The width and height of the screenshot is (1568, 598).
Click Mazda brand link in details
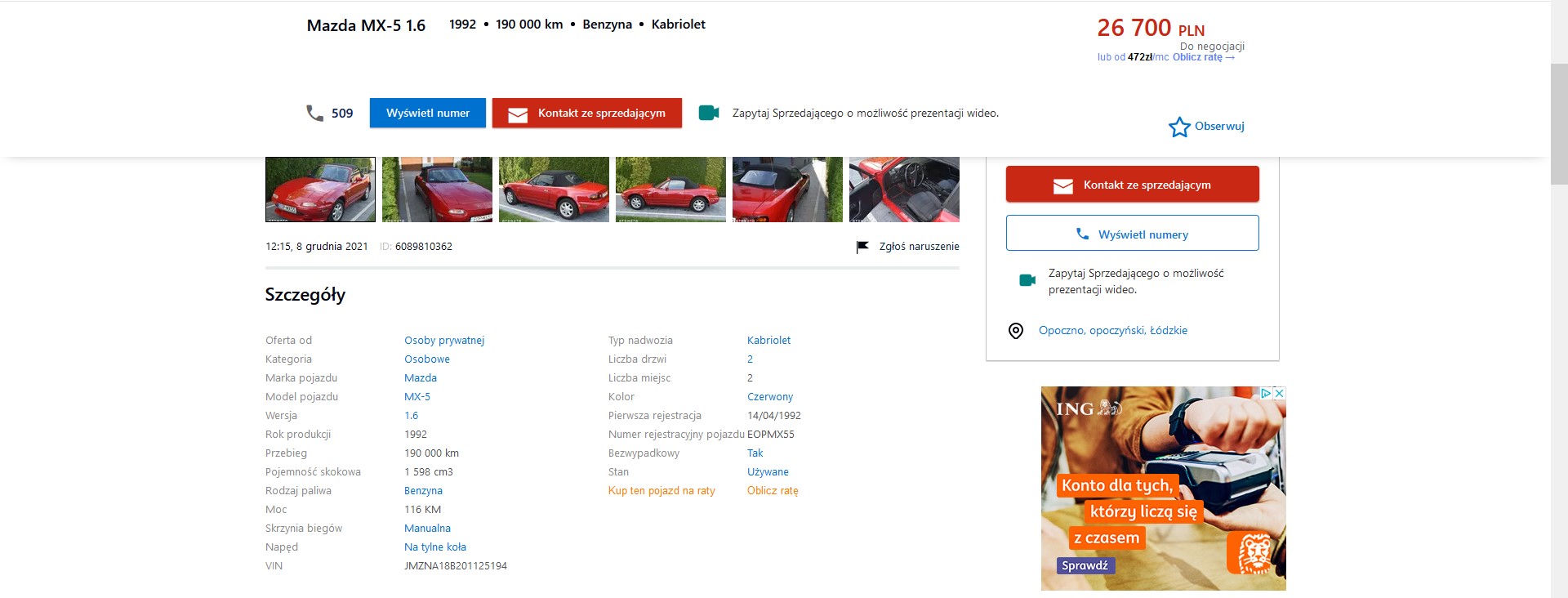421,377
